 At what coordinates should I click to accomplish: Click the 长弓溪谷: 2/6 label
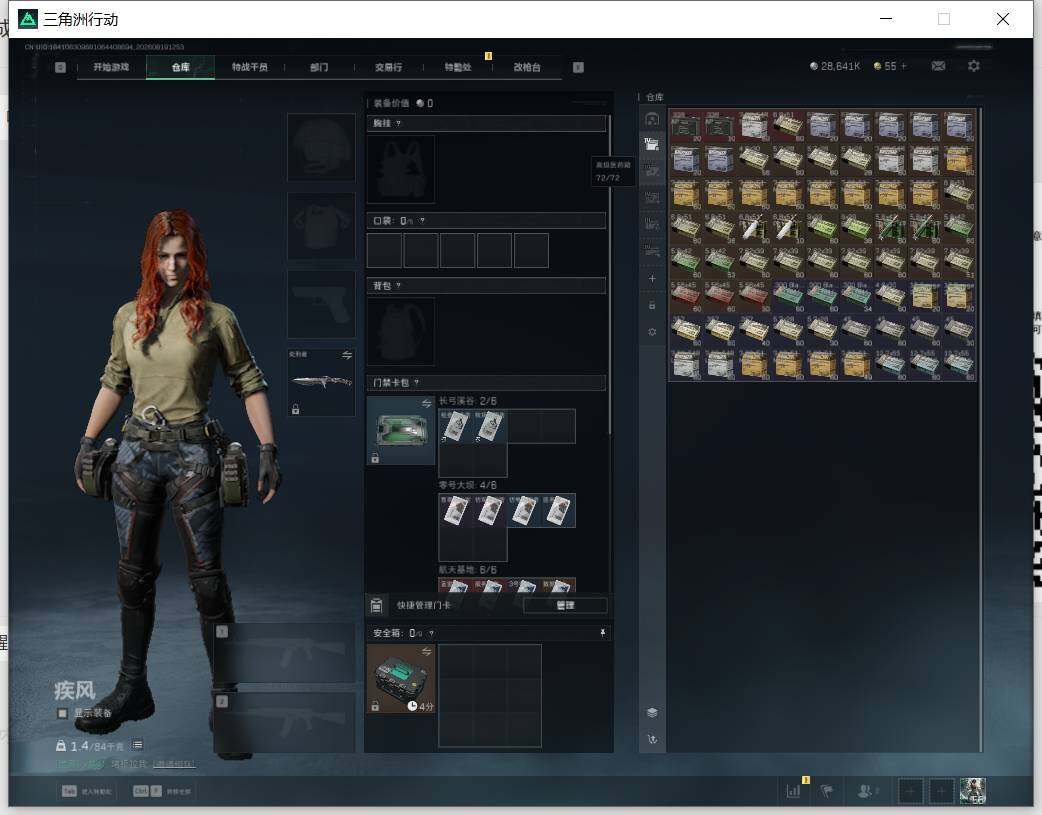click(x=467, y=401)
